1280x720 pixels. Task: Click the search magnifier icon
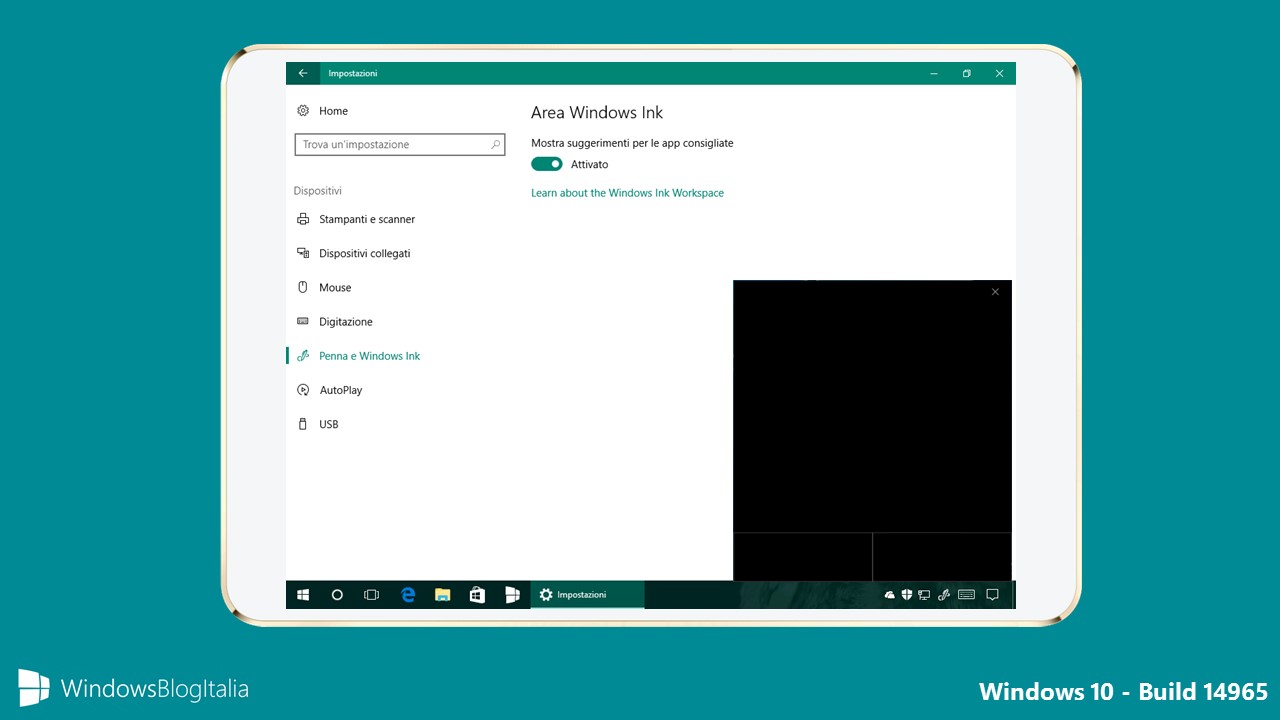495,145
